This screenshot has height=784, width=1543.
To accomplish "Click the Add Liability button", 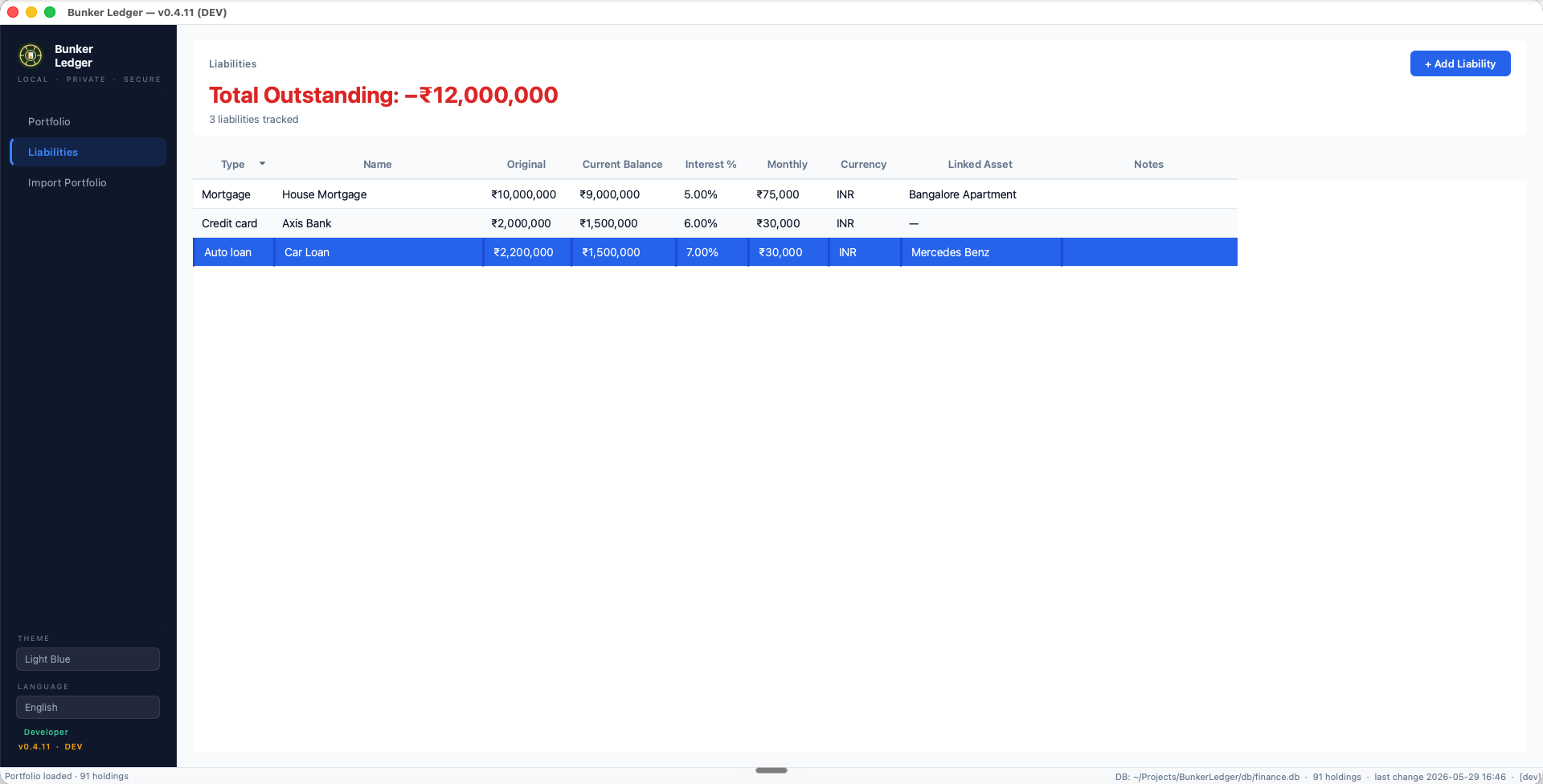I will [1460, 63].
